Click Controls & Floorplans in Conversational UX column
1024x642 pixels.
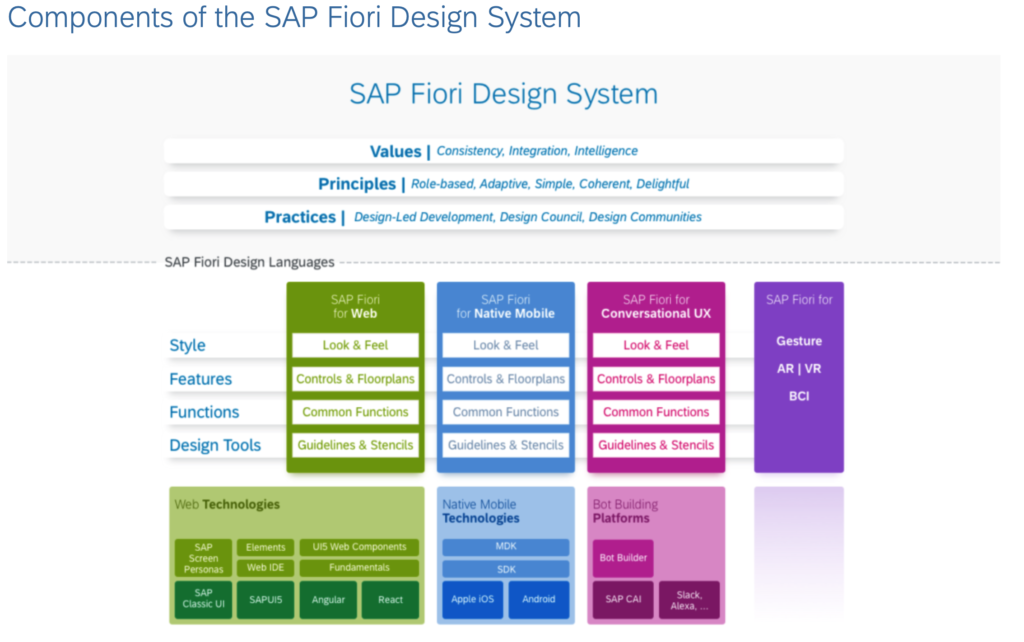coord(656,379)
